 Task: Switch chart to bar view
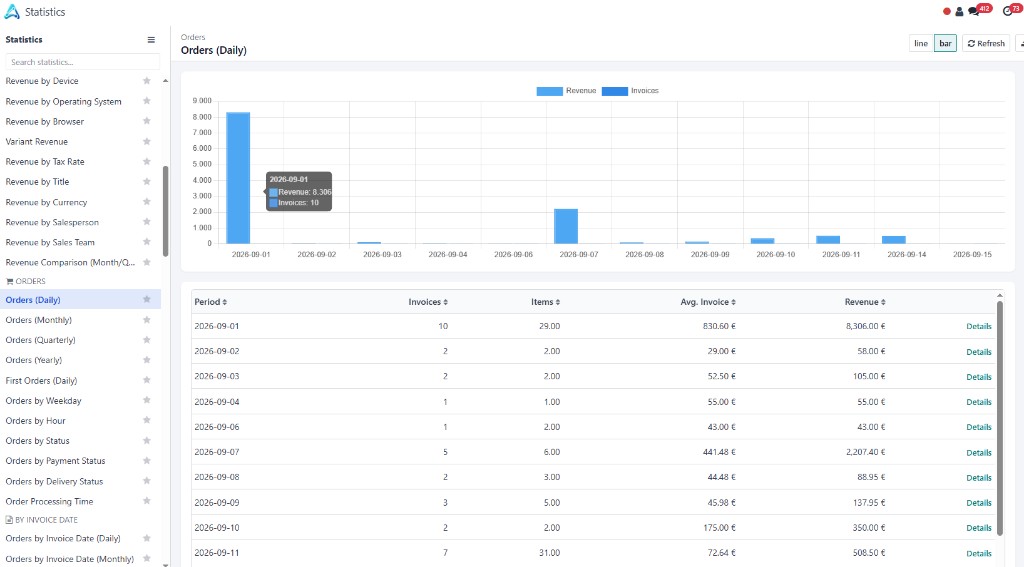coord(945,43)
